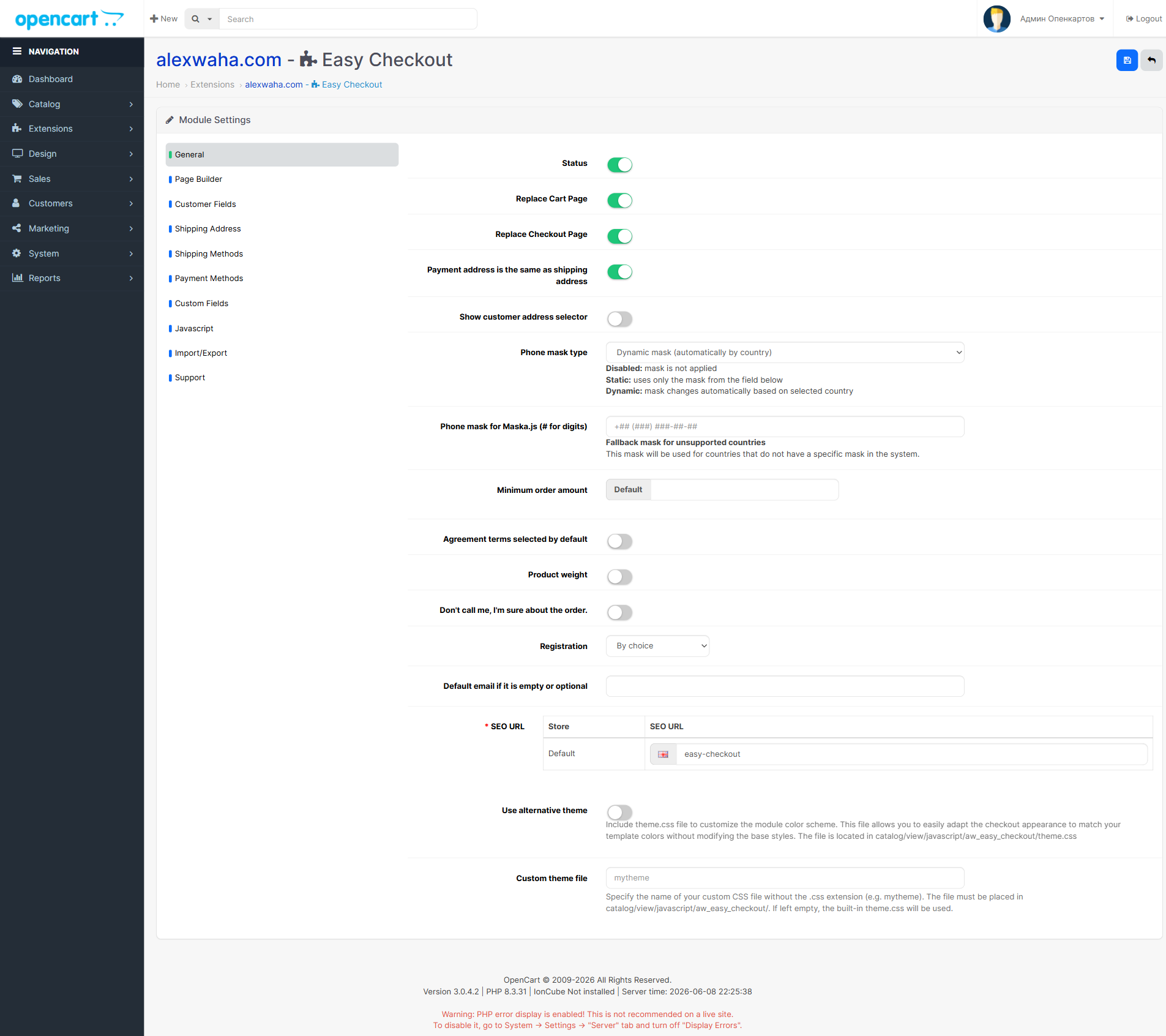This screenshot has width=1166, height=1036.
Task: Switch to the Page Builder tab
Action: pyautogui.click(x=282, y=179)
